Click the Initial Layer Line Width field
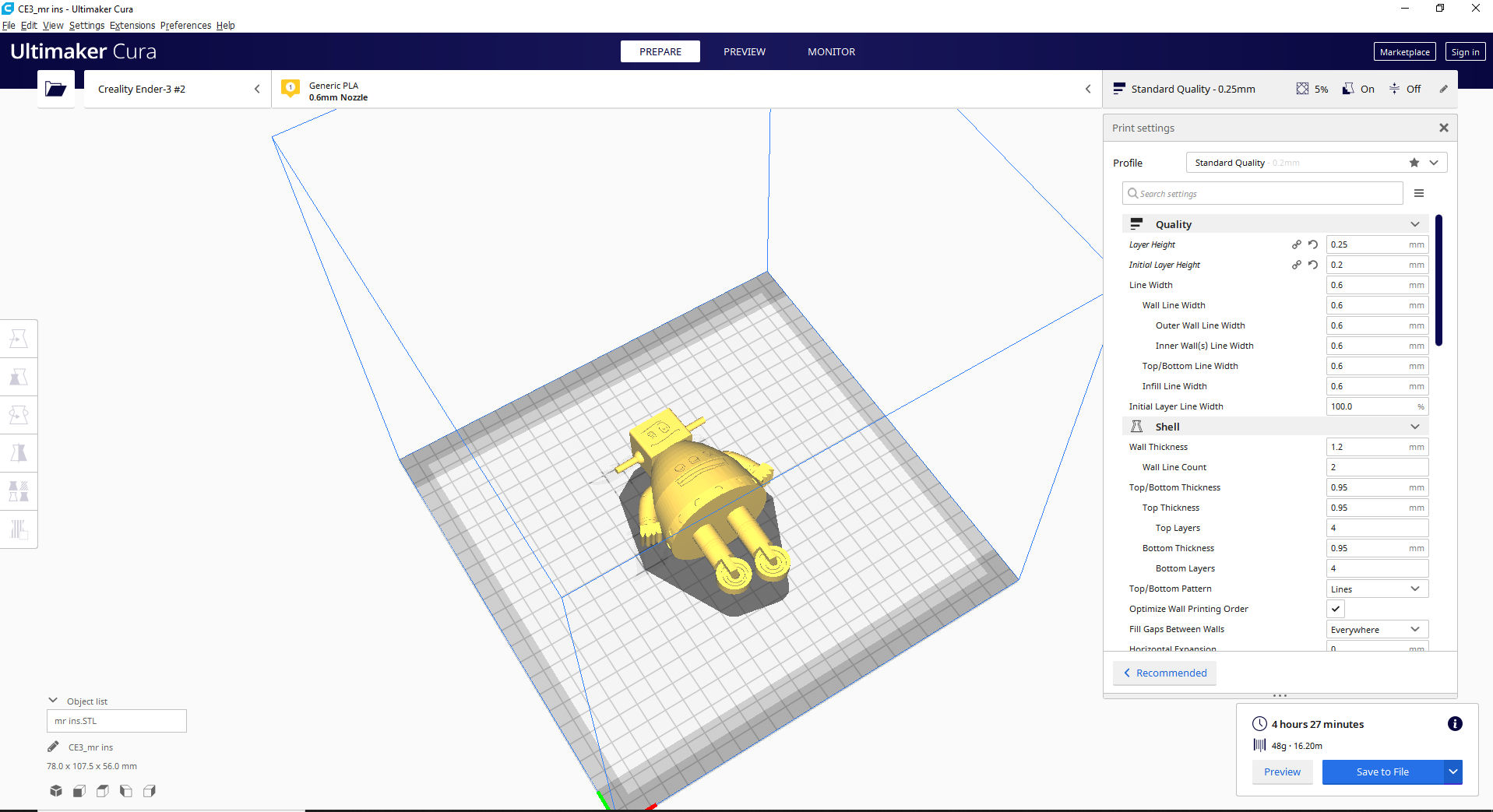Viewport: 1493px width, 812px height. pyautogui.click(x=1377, y=406)
